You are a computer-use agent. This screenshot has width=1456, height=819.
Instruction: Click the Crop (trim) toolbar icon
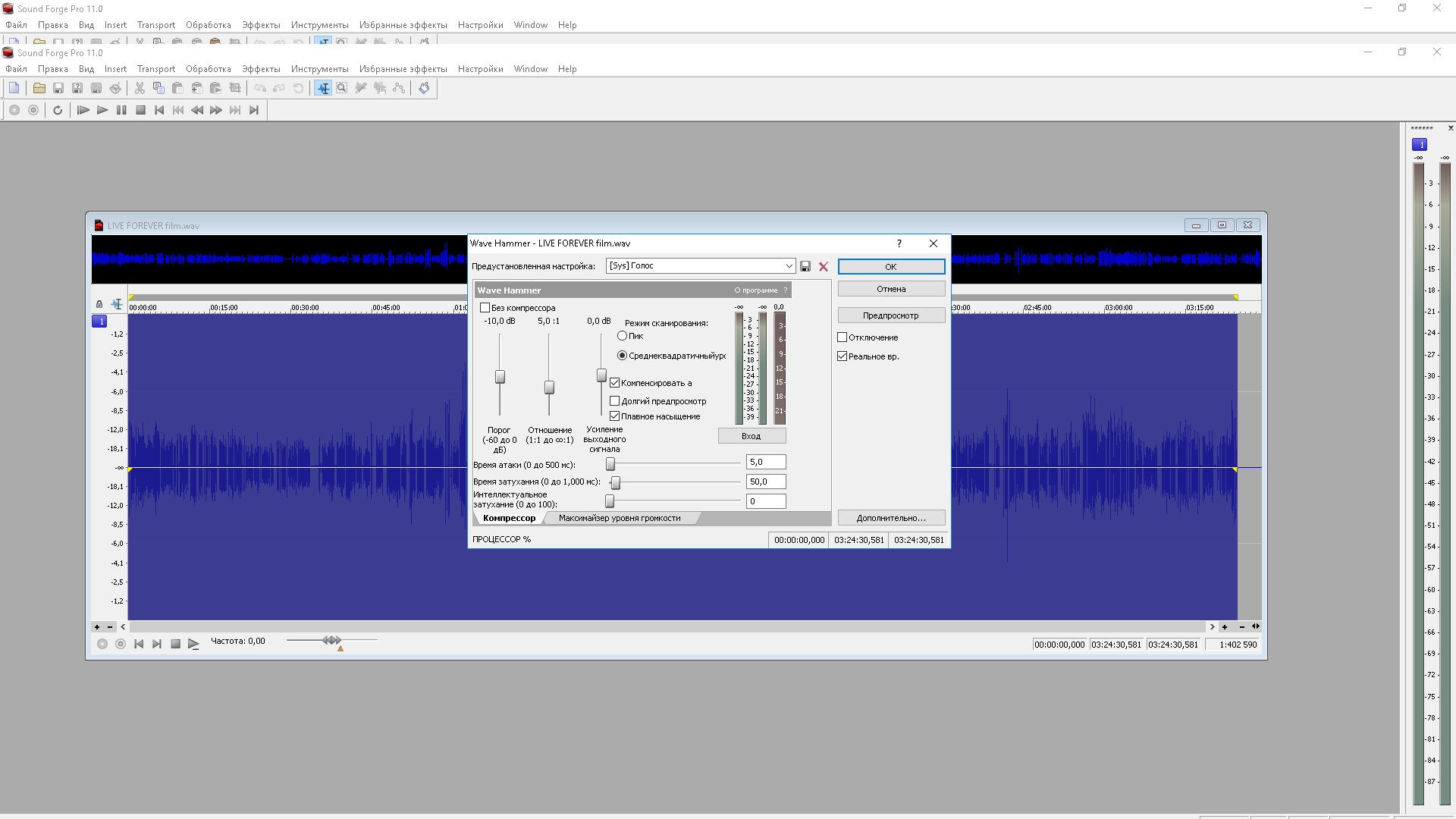tap(235, 89)
